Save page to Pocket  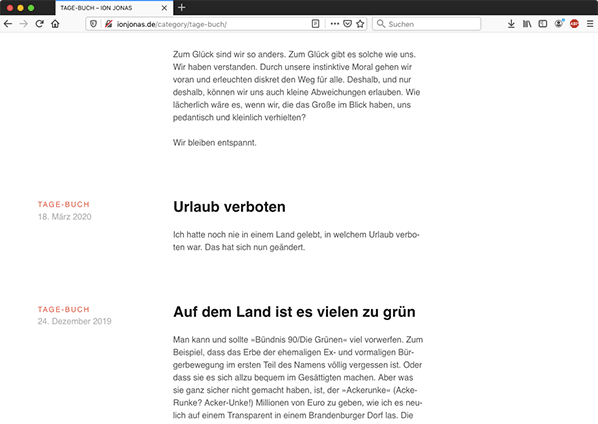347,24
